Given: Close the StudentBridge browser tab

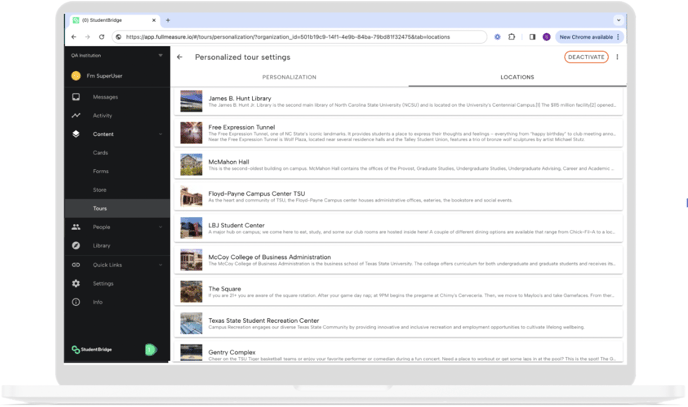Looking at the screenshot, I should coord(154,20).
